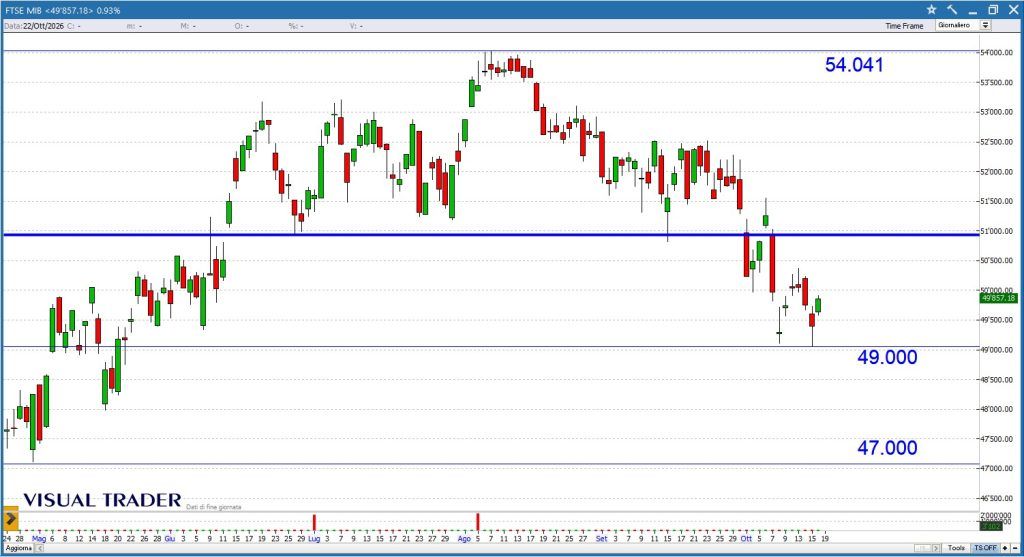Restore the window with the maximize button
The height and width of the screenshot is (557, 1024).
click(993, 10)
